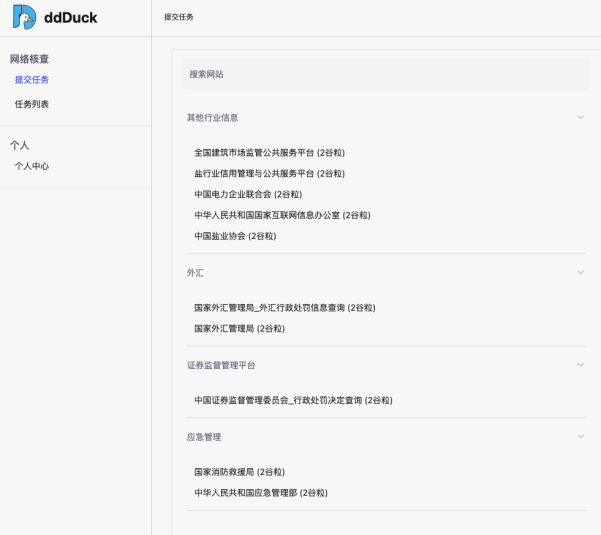Select 中国盐业协会 (2谷粒)
Image resolution: width=601 pixels, height=535 pixels.
tap(235, 236)
